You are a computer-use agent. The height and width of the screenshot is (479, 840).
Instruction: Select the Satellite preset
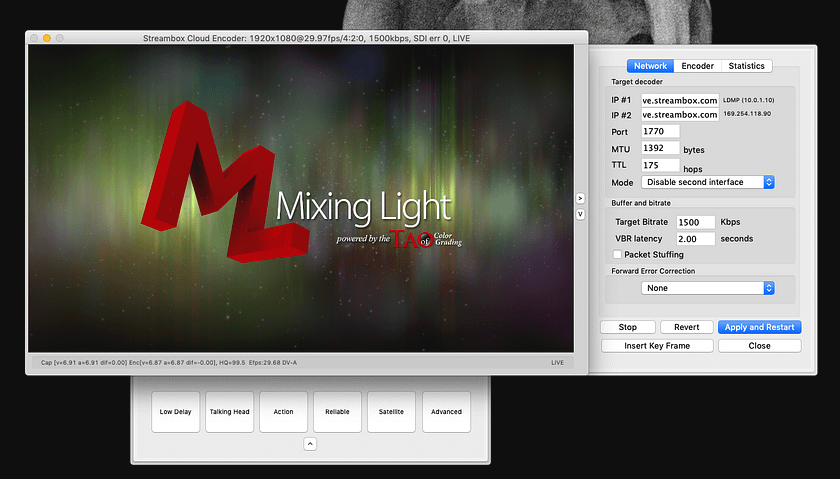tap(391, 411)
